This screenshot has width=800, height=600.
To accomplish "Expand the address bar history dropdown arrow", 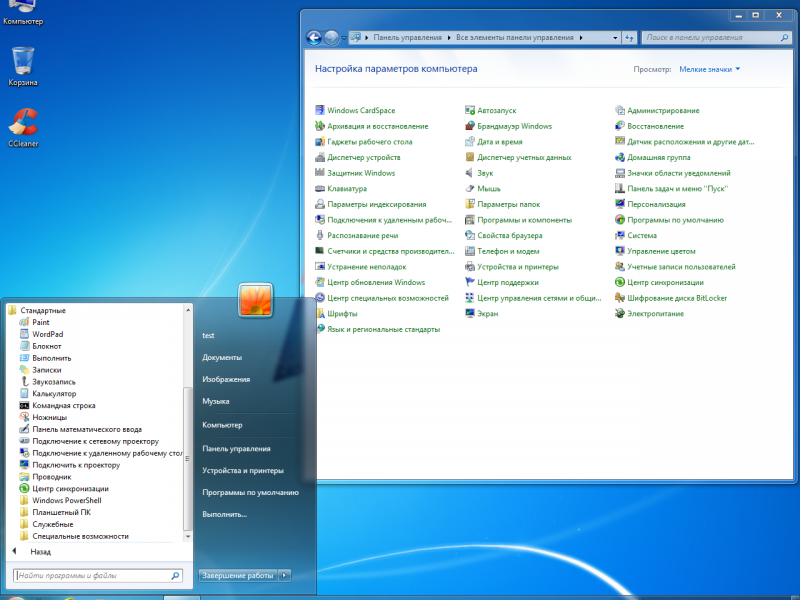I will (x=615, y=38).
